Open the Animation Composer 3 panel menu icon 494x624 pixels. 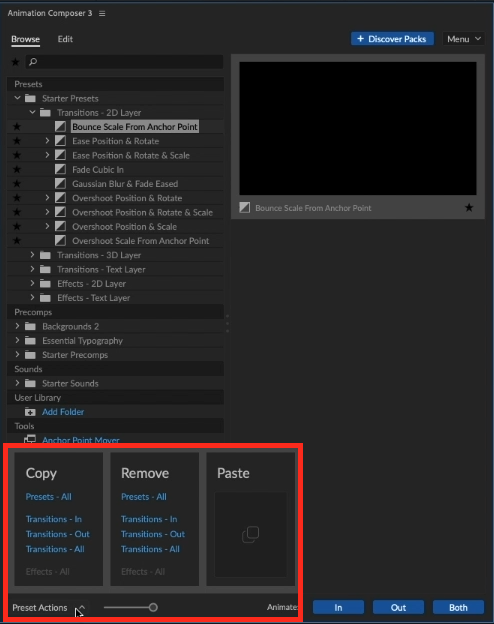tap(102, 14)
